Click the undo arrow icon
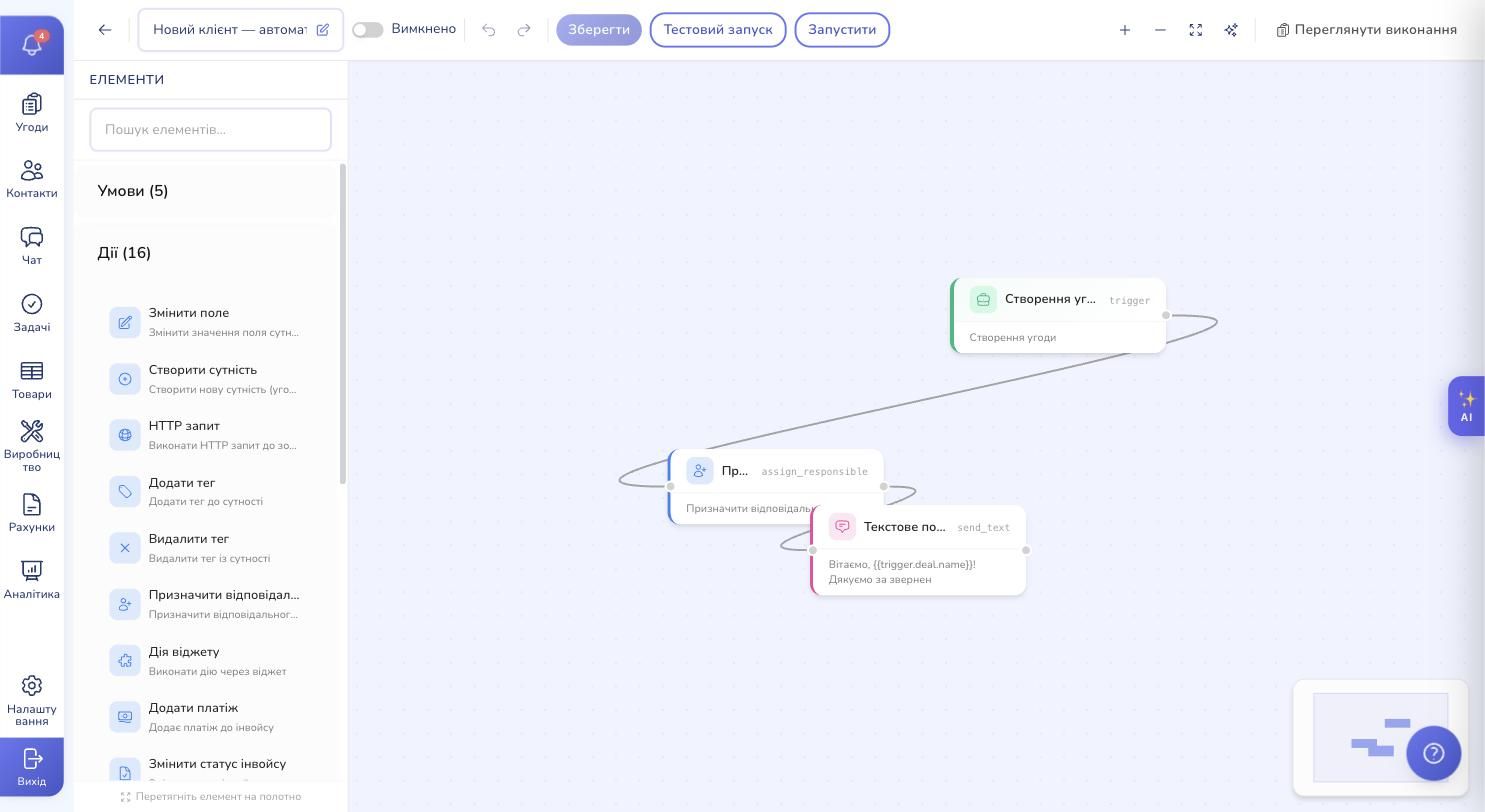 (x=489, y=30)
